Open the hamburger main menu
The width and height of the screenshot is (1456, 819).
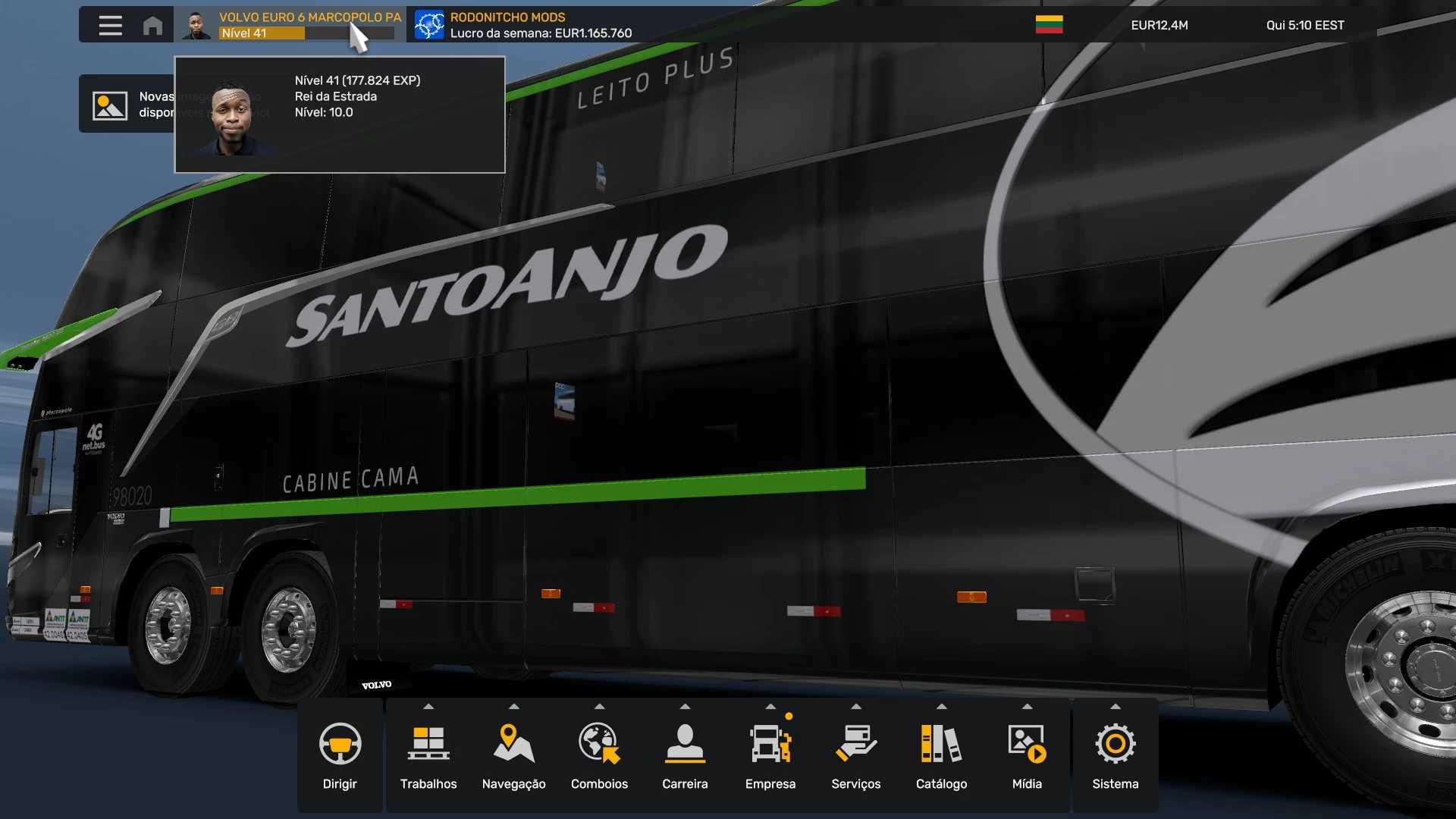[110, 25]
